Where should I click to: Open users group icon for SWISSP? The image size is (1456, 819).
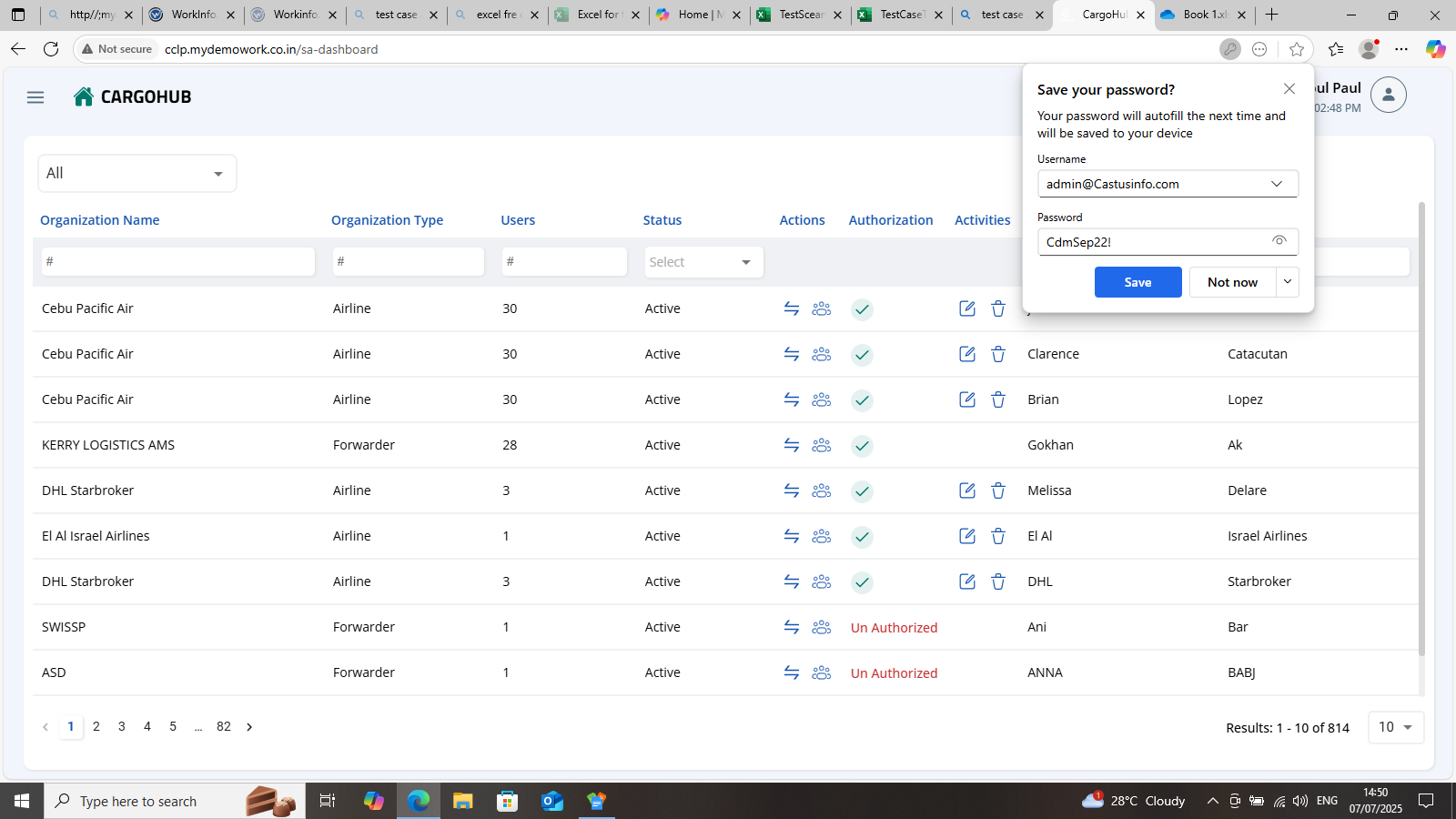coord(822,627)
